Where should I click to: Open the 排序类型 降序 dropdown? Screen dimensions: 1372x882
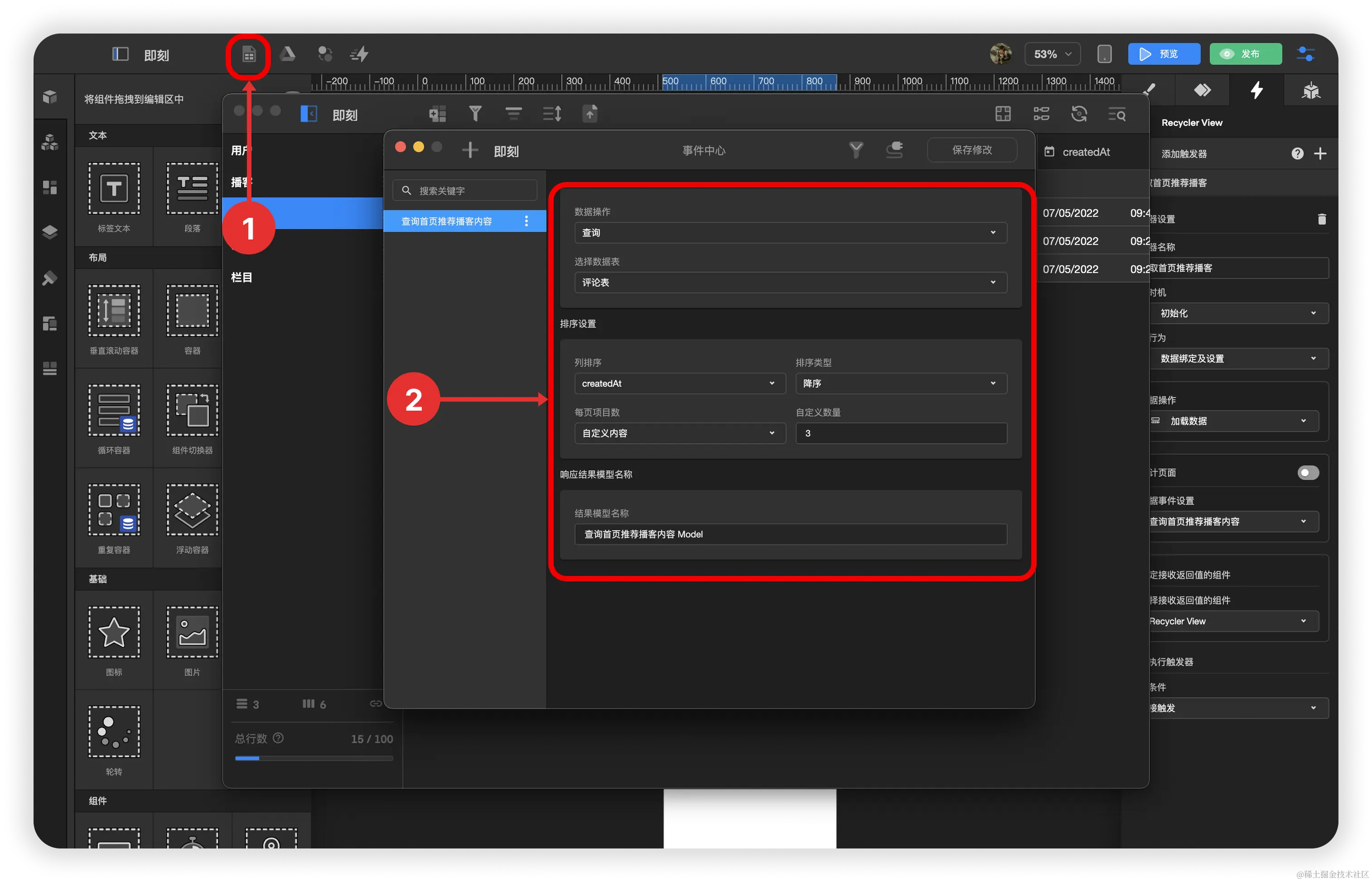[901, 383]
